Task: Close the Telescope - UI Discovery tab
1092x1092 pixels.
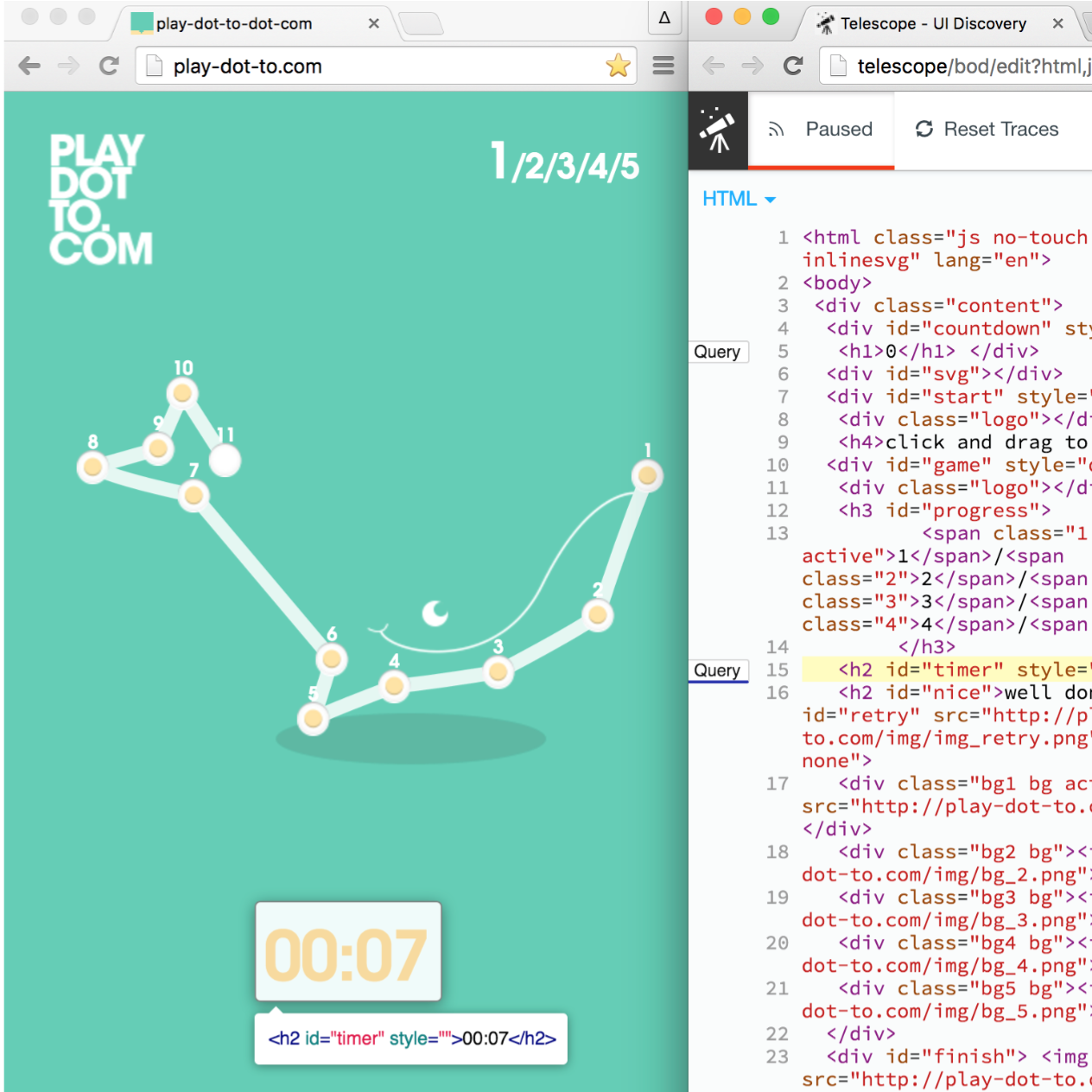Action: (x=1057, y=23)
